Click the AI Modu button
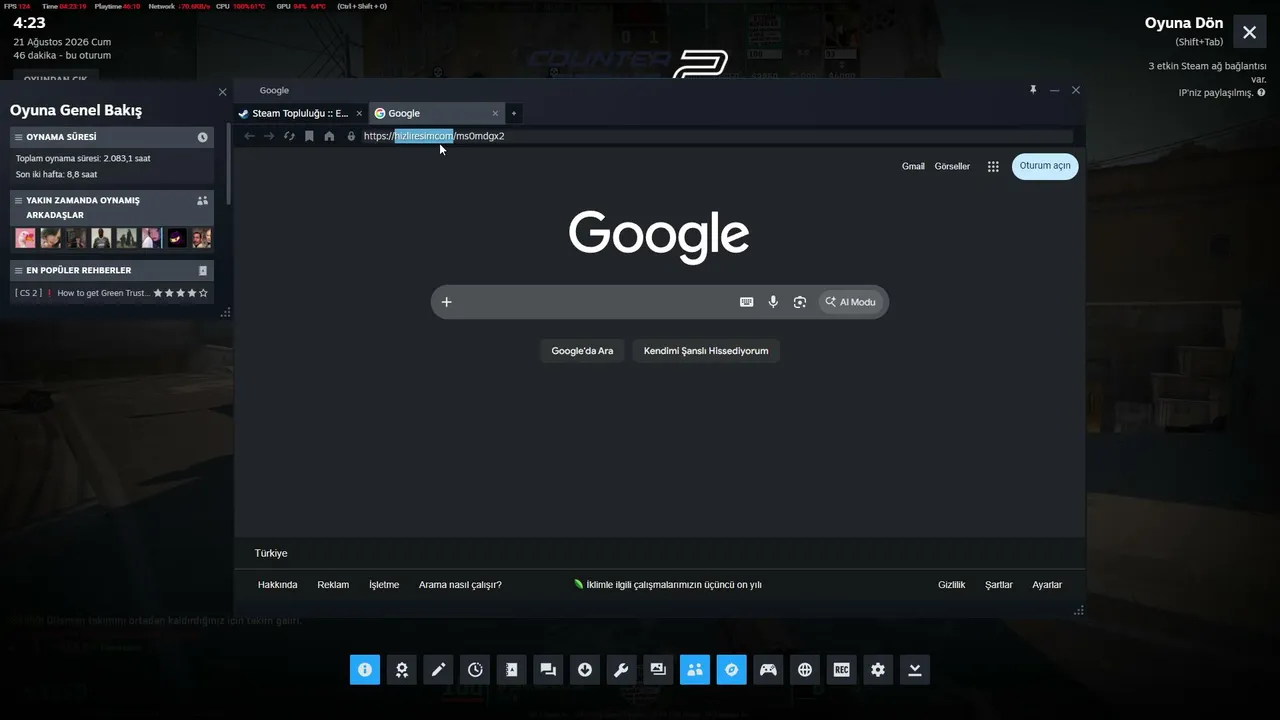1280x720 pixels. 851,302
